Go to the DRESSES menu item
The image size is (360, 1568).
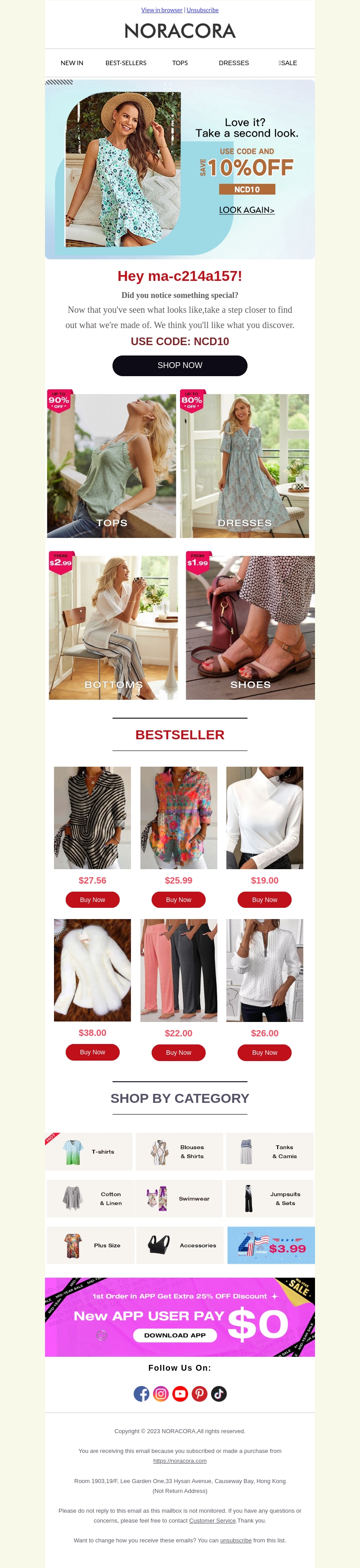pyautogui.click(x=234, y=63)
